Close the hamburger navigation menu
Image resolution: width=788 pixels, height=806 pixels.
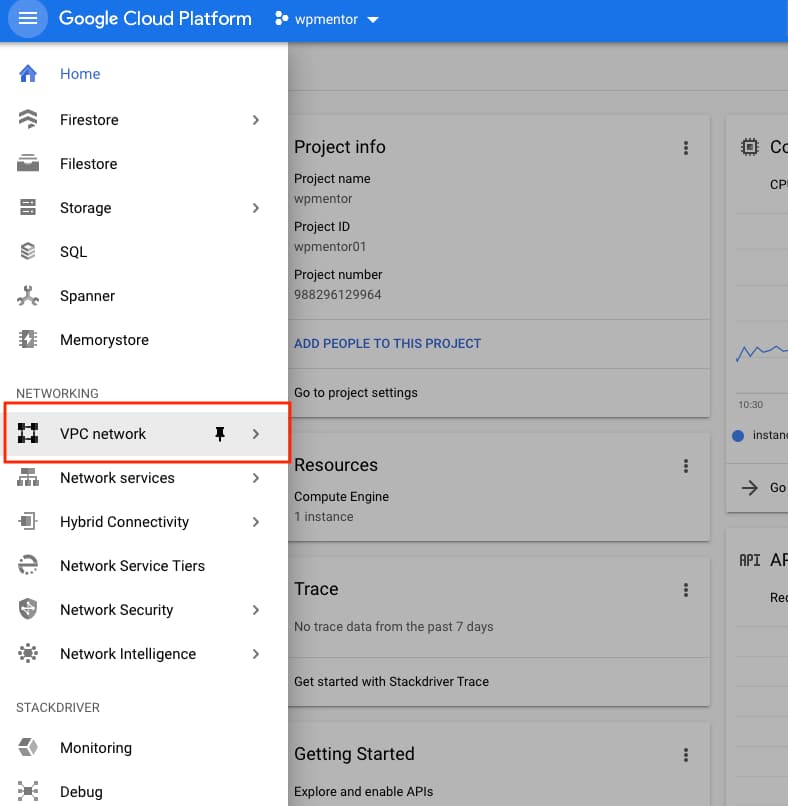28,19
